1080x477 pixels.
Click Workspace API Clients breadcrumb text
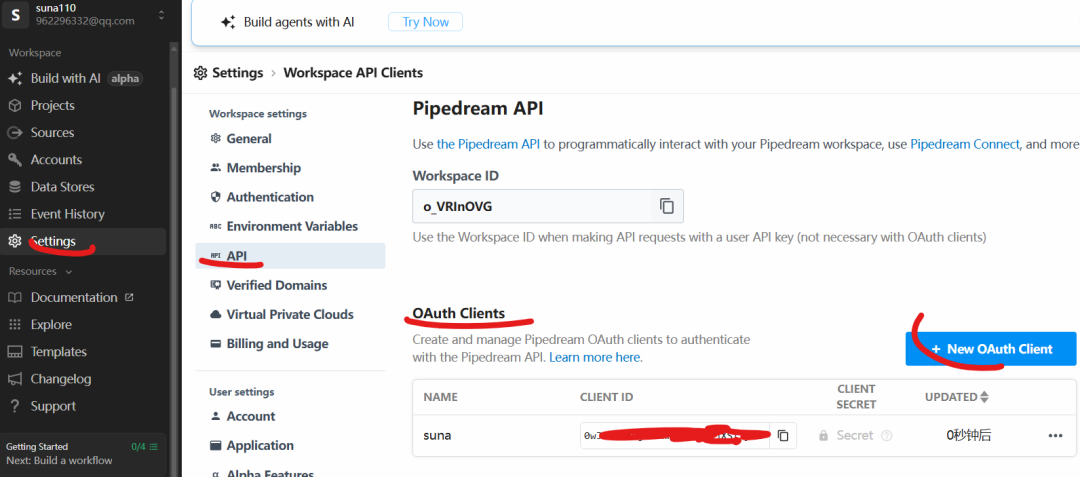point(353,73)
